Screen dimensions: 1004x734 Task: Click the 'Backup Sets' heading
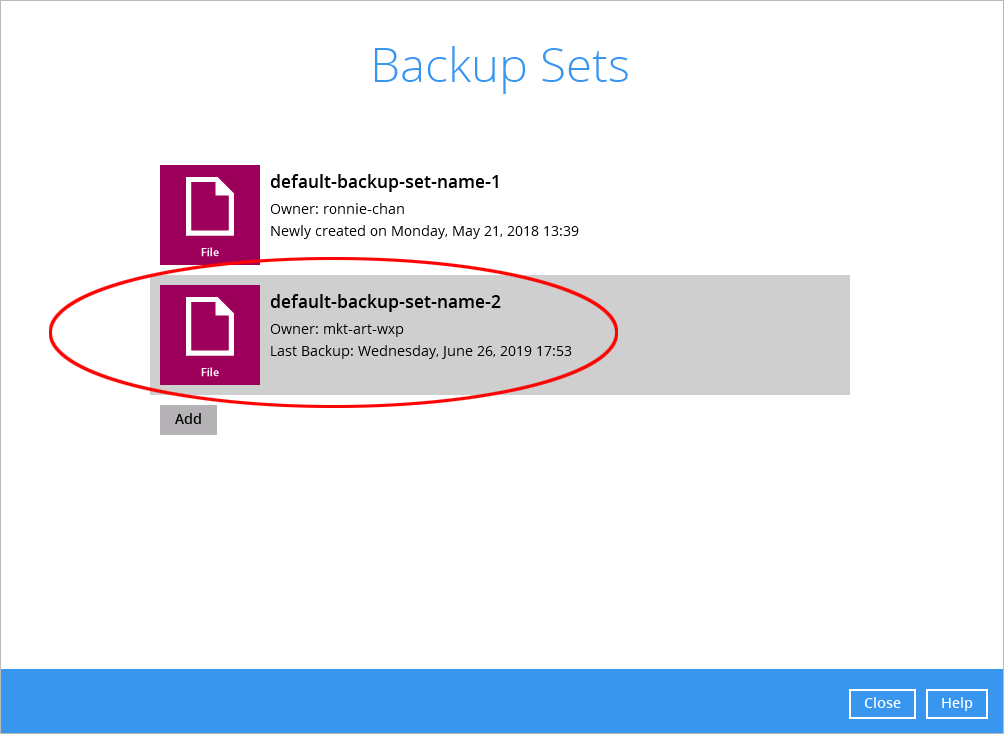pyautogui.click(x=501, y=66)
